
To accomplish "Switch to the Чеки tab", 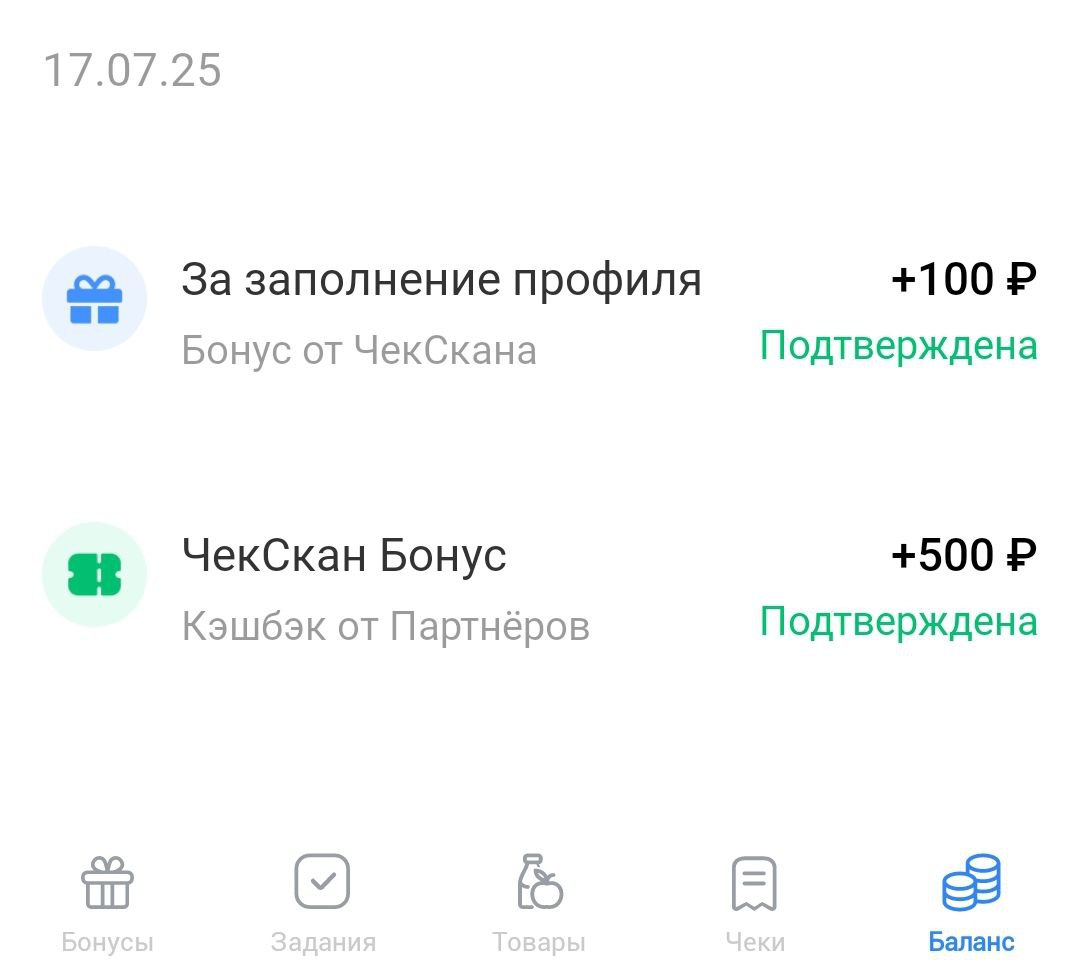I will (x=757, y=900).
